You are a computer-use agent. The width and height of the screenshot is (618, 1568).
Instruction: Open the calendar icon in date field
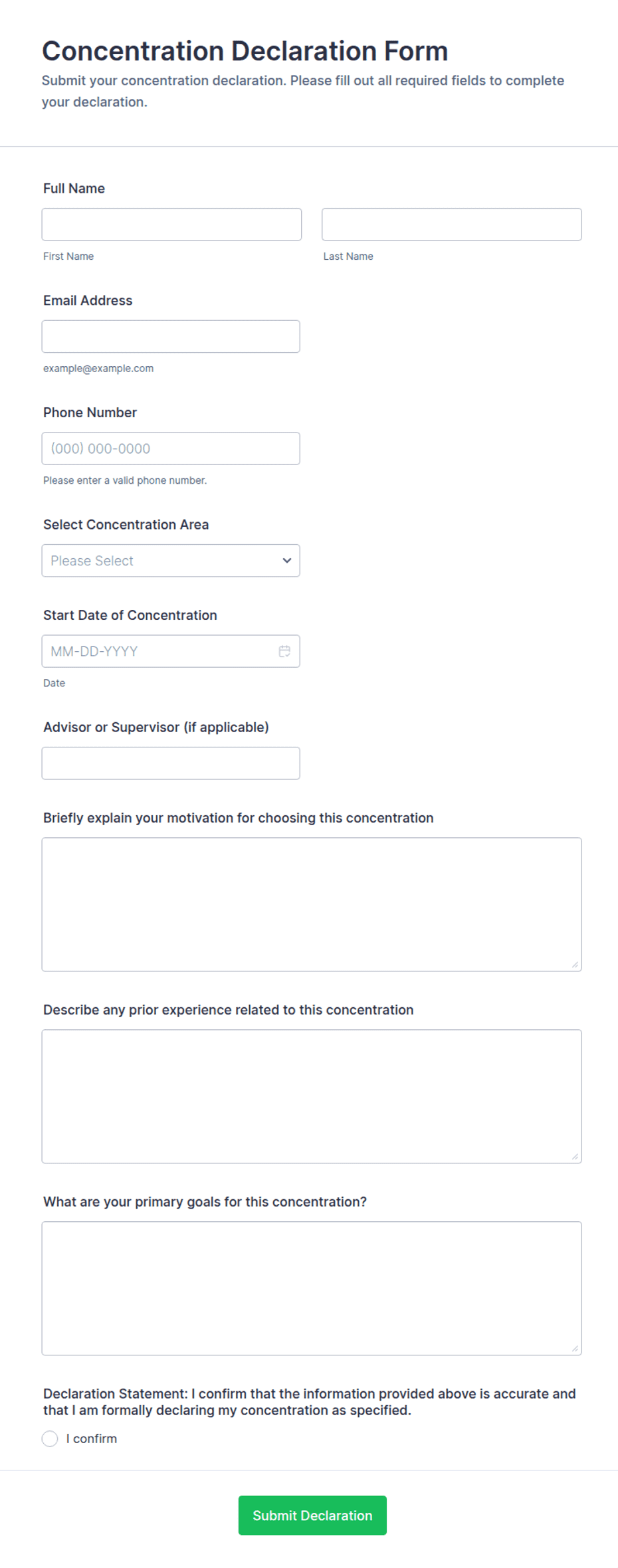click(284, 651)
